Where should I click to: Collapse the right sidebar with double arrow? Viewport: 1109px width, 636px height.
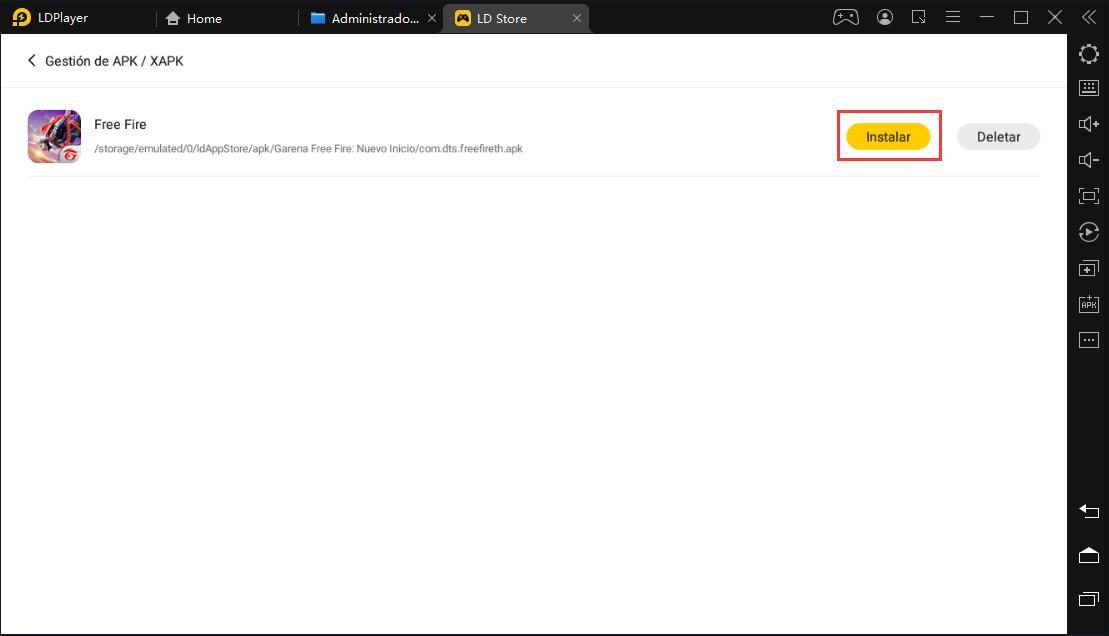pos(1088,17)
